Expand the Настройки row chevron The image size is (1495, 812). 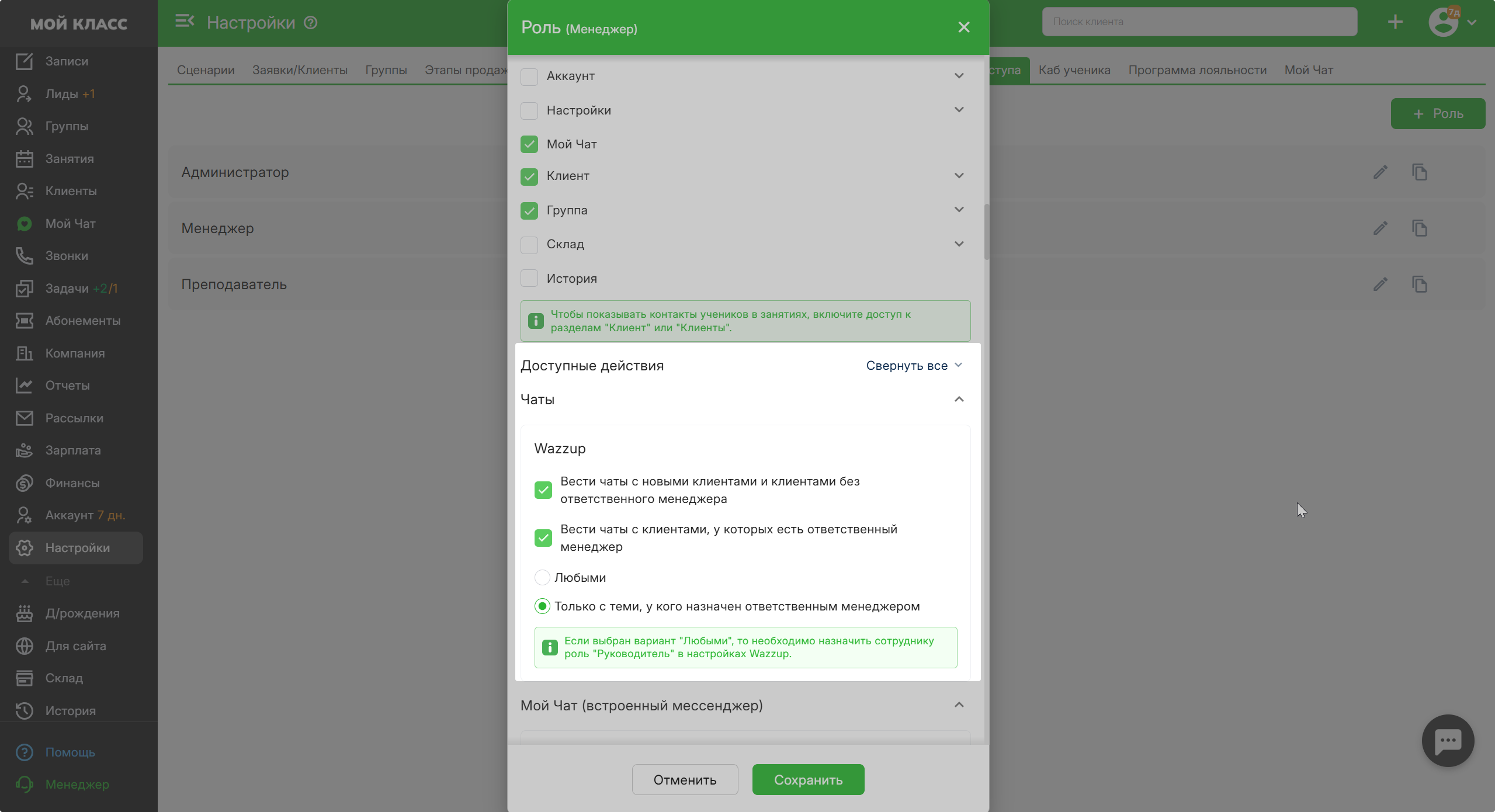coord(959,109)
